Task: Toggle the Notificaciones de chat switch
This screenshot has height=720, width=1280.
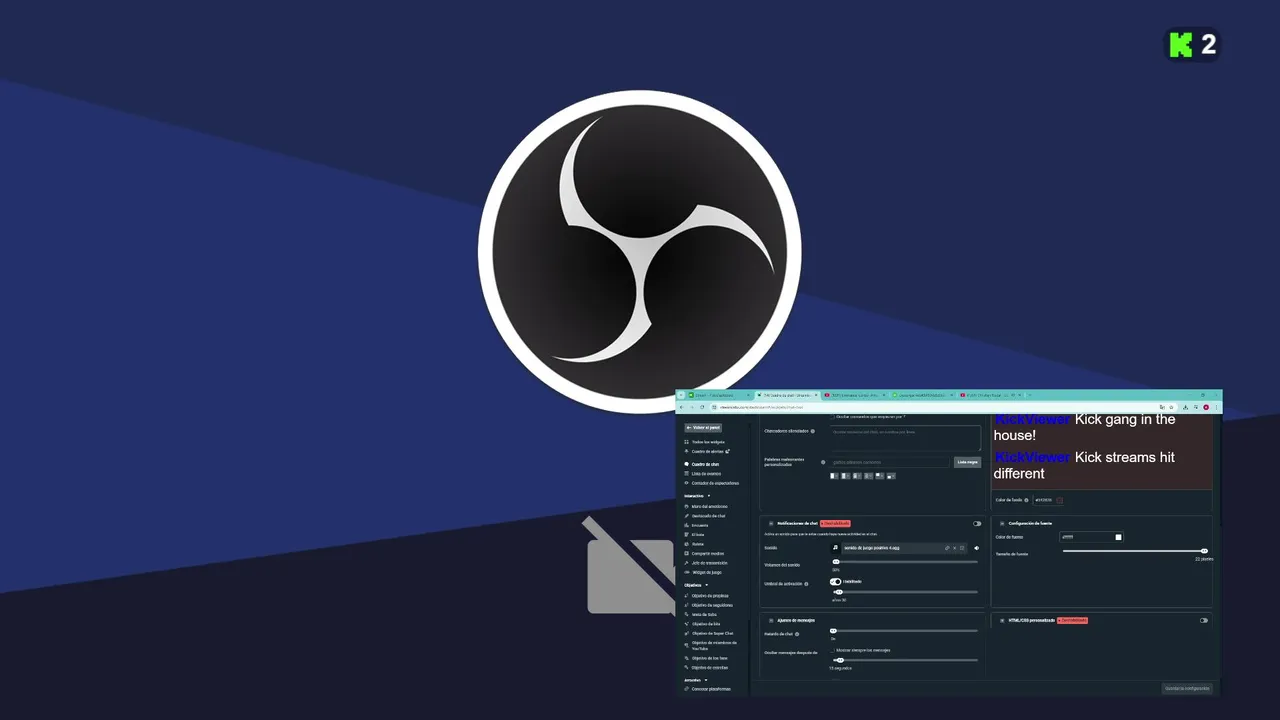Action: tap(977, 523)
